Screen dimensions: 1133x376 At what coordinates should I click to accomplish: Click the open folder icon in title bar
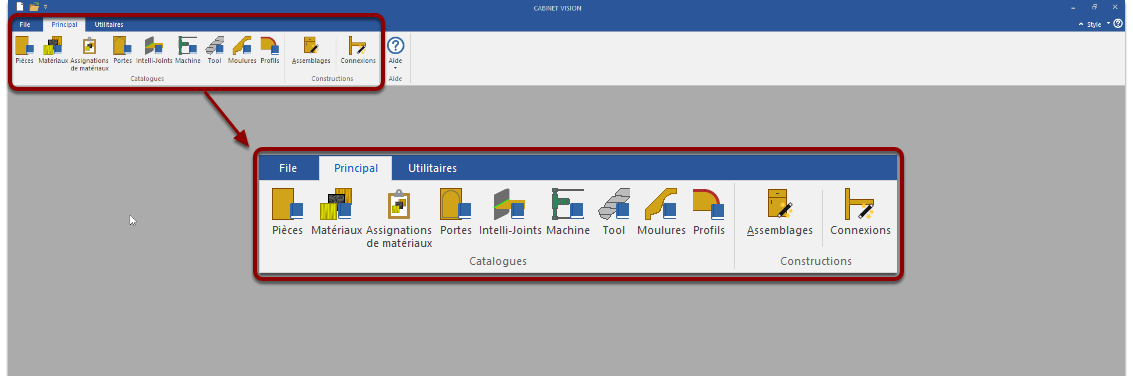(34, 7)
